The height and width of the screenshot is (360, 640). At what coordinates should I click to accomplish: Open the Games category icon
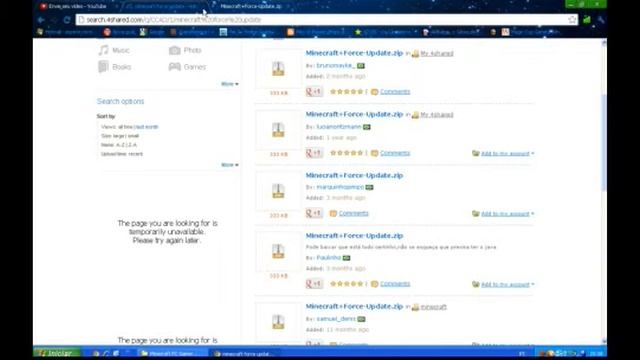click(175, 67)
